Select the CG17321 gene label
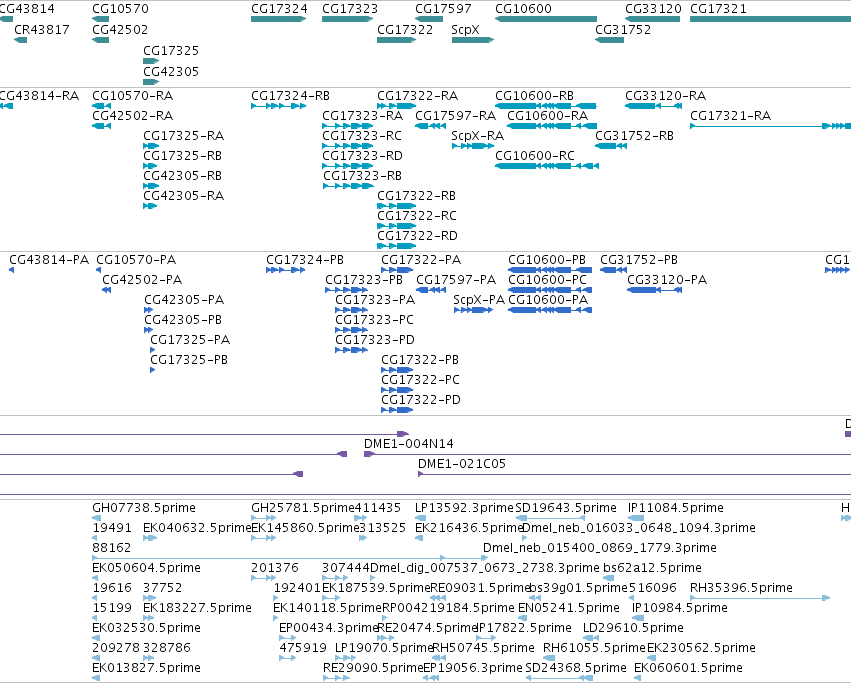 (718, 9)
